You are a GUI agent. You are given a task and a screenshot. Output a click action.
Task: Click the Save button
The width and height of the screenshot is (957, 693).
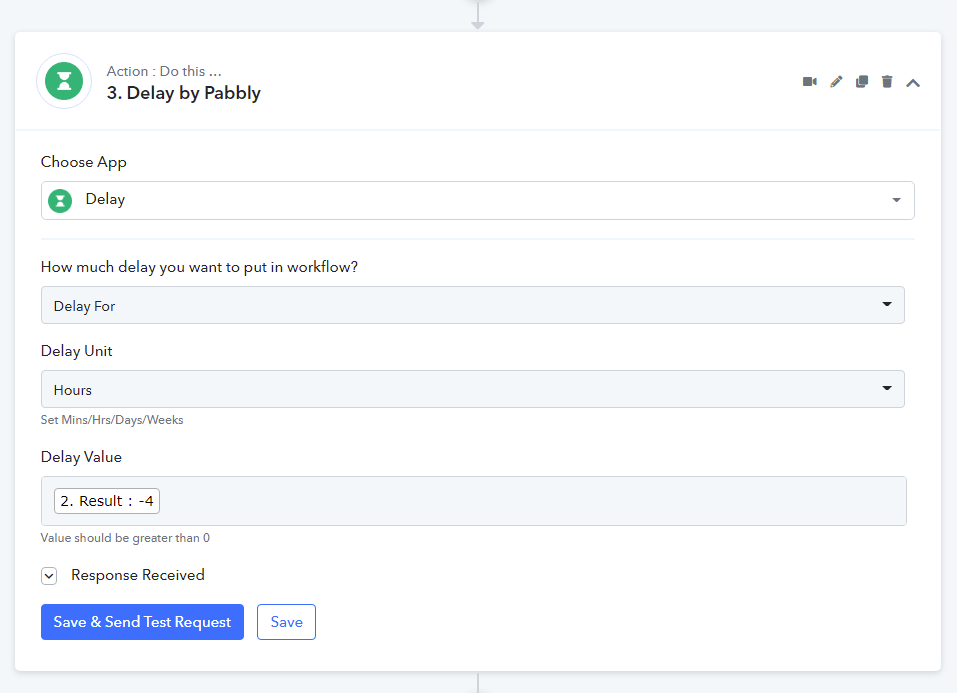pyautogui.click(x=286, y=622)
